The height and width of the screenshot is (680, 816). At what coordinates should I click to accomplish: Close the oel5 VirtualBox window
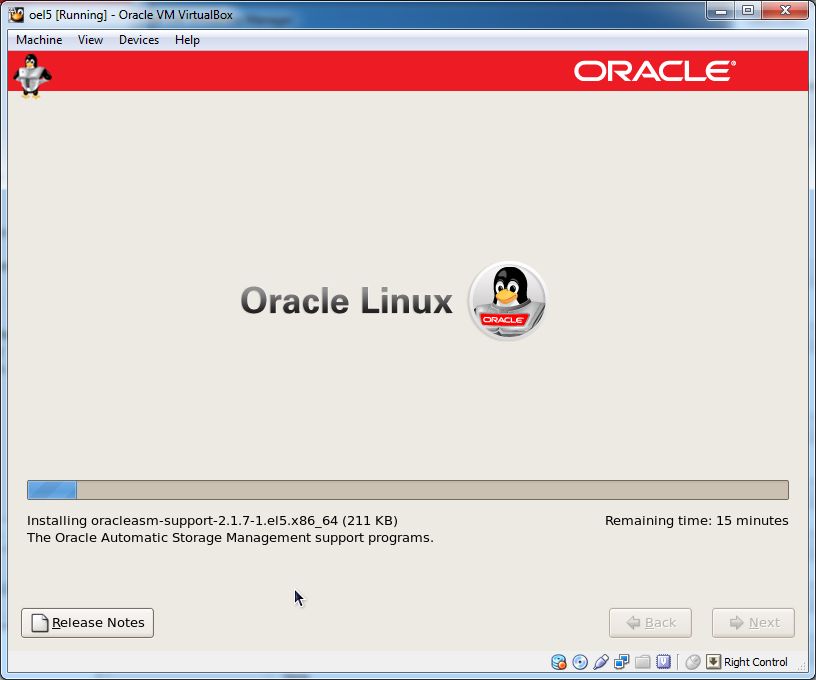click(785, 10)
